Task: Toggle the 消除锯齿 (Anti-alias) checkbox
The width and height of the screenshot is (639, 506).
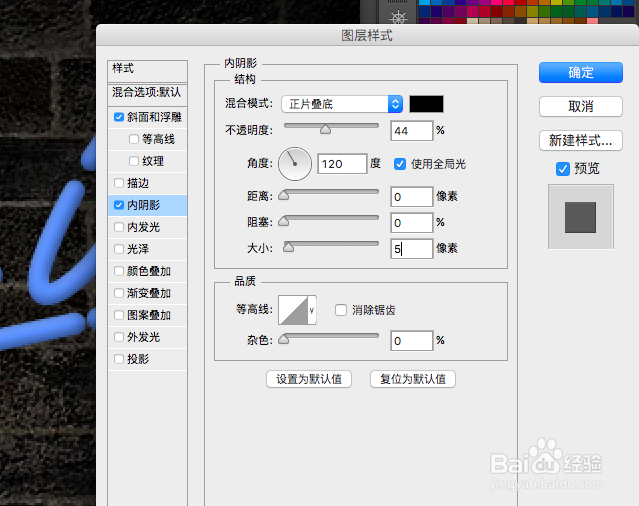Action: (x=341, y=310)
